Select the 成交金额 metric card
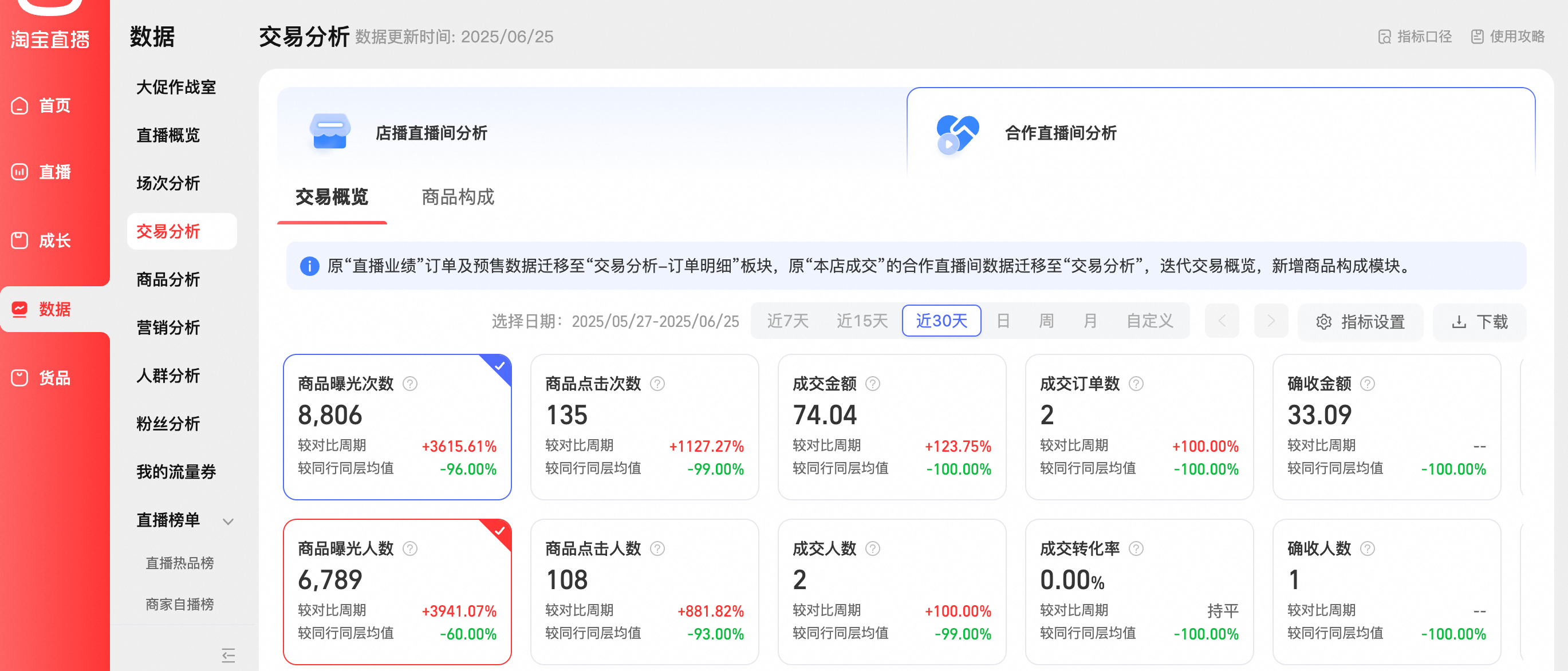 coord(892,427)
